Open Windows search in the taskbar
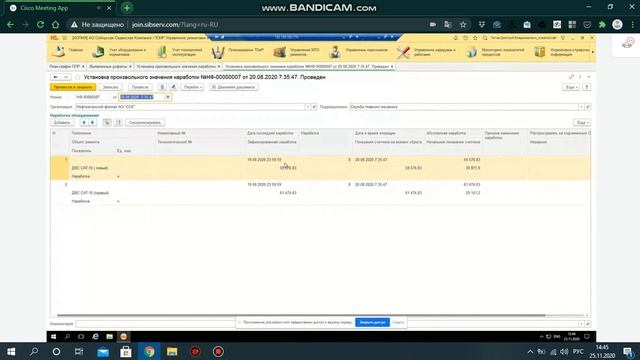640x360 pixels. point(34,351)
